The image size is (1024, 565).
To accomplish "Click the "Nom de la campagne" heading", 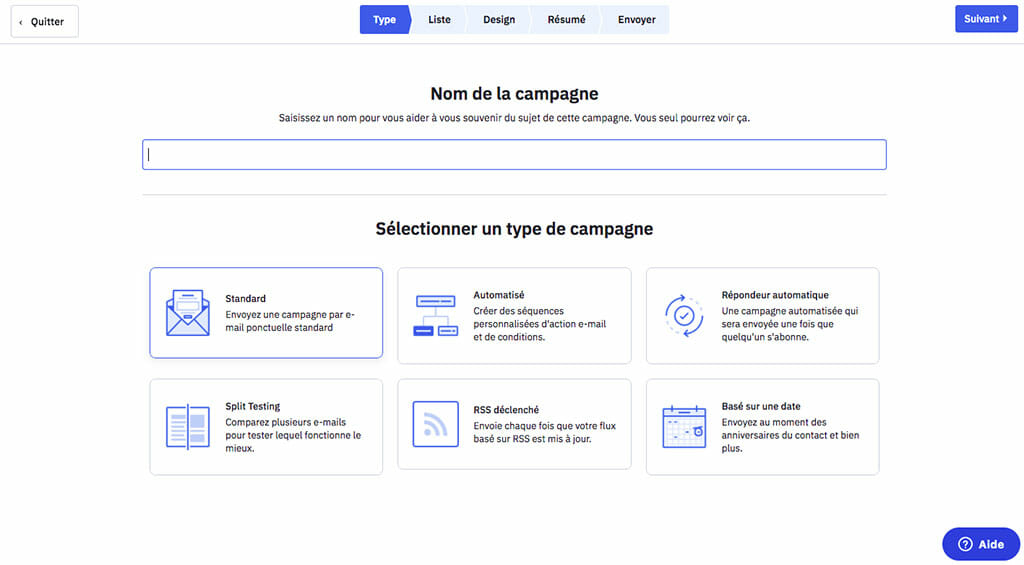I will point(515,93).
